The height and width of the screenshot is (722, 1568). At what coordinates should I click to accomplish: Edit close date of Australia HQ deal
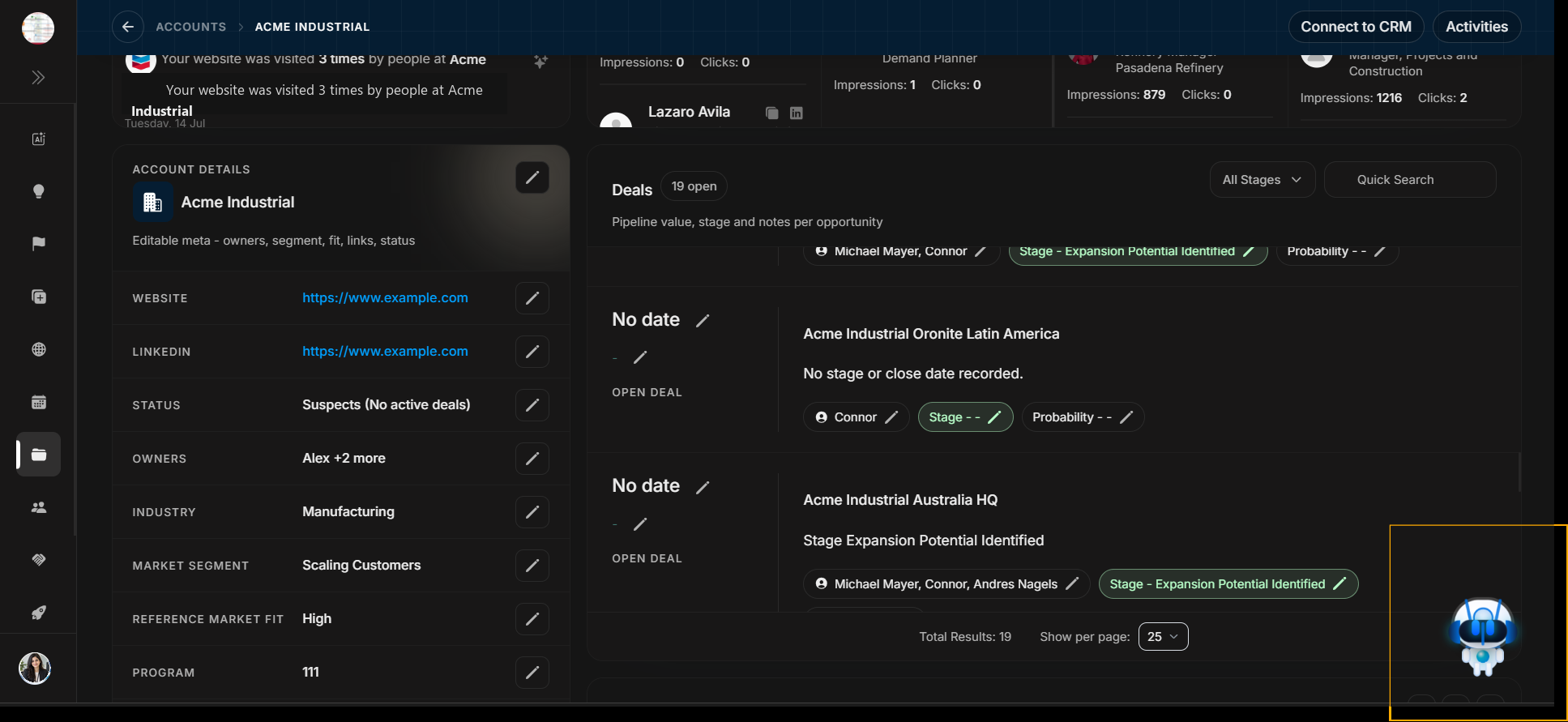[x=703, y=487]
